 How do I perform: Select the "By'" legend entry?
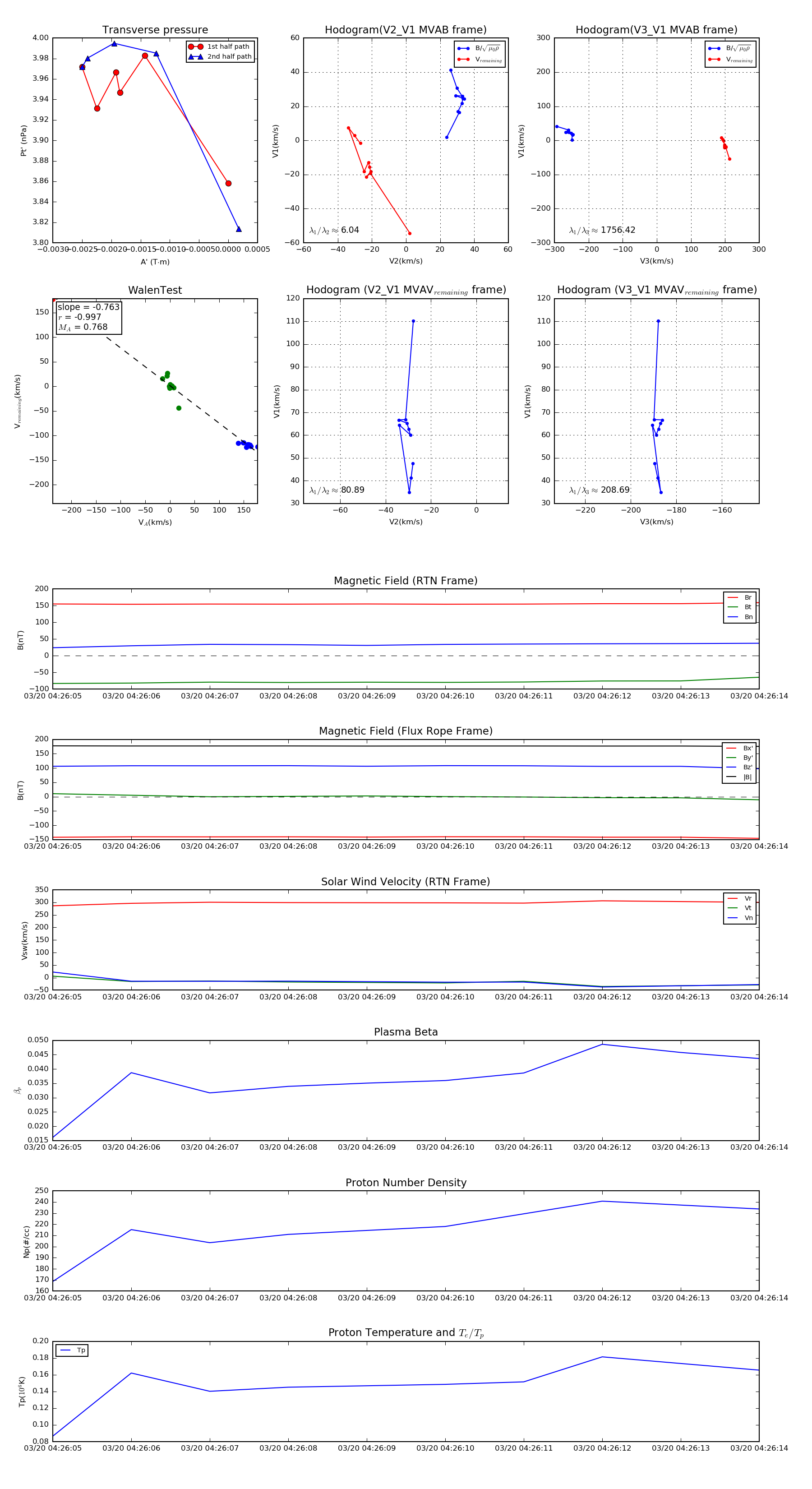pyautogui.click(x=740, y=758)
